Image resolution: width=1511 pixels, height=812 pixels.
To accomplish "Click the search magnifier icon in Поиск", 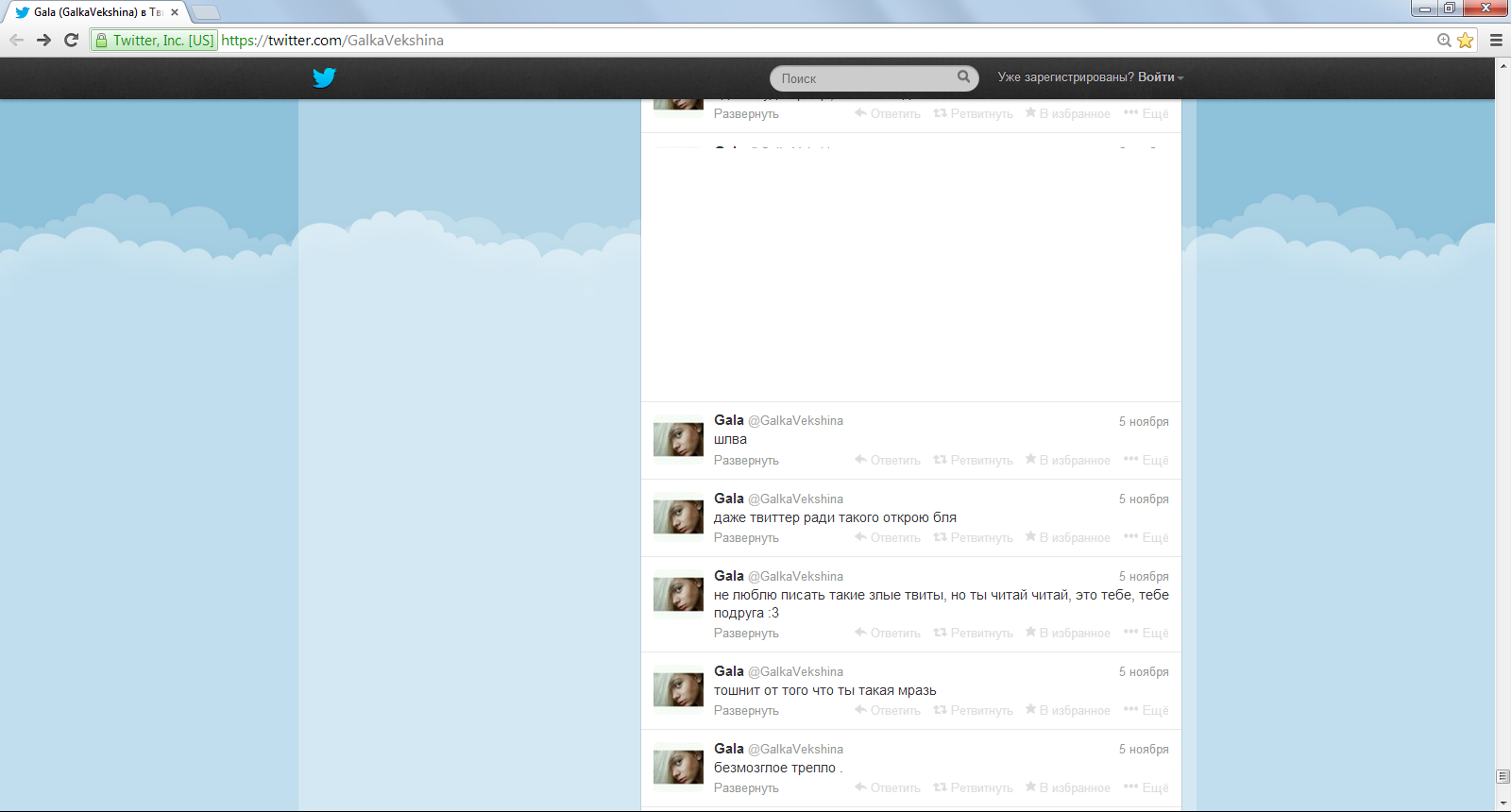I will click(963, 76).
